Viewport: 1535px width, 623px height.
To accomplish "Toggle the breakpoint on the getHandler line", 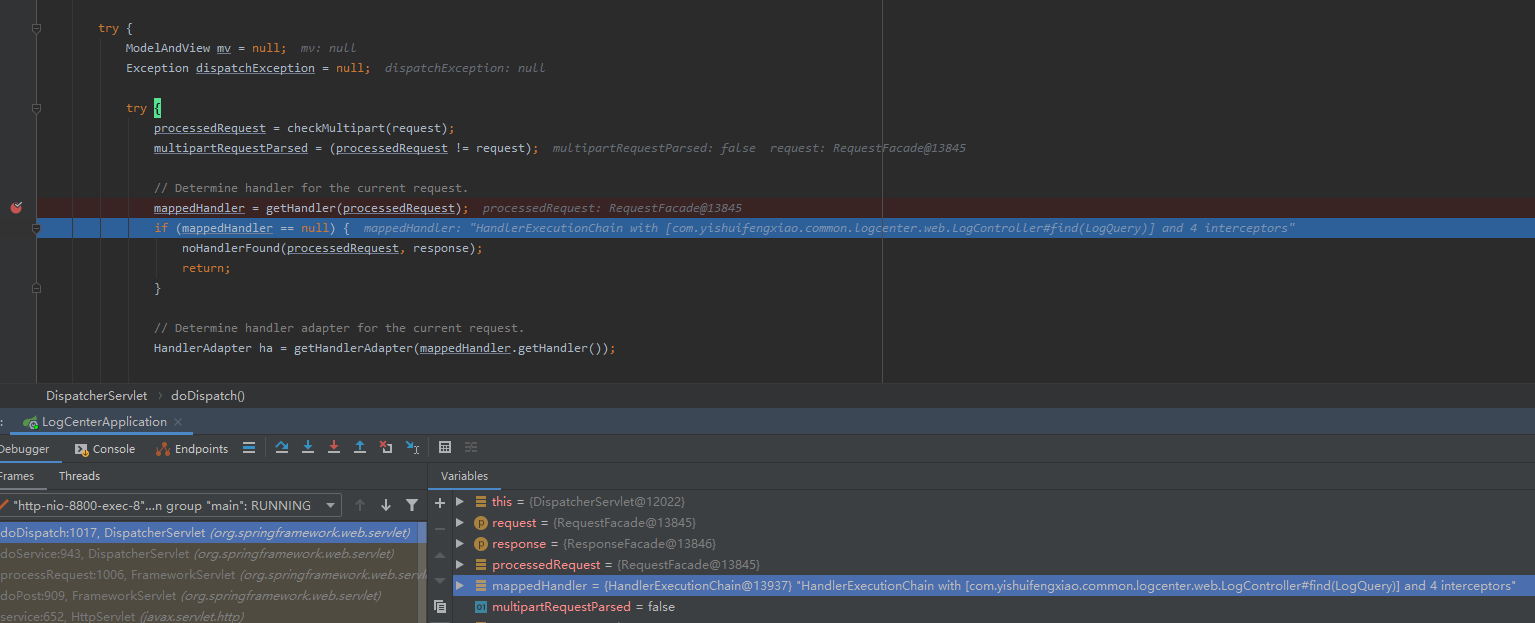I will click(16, 207).
